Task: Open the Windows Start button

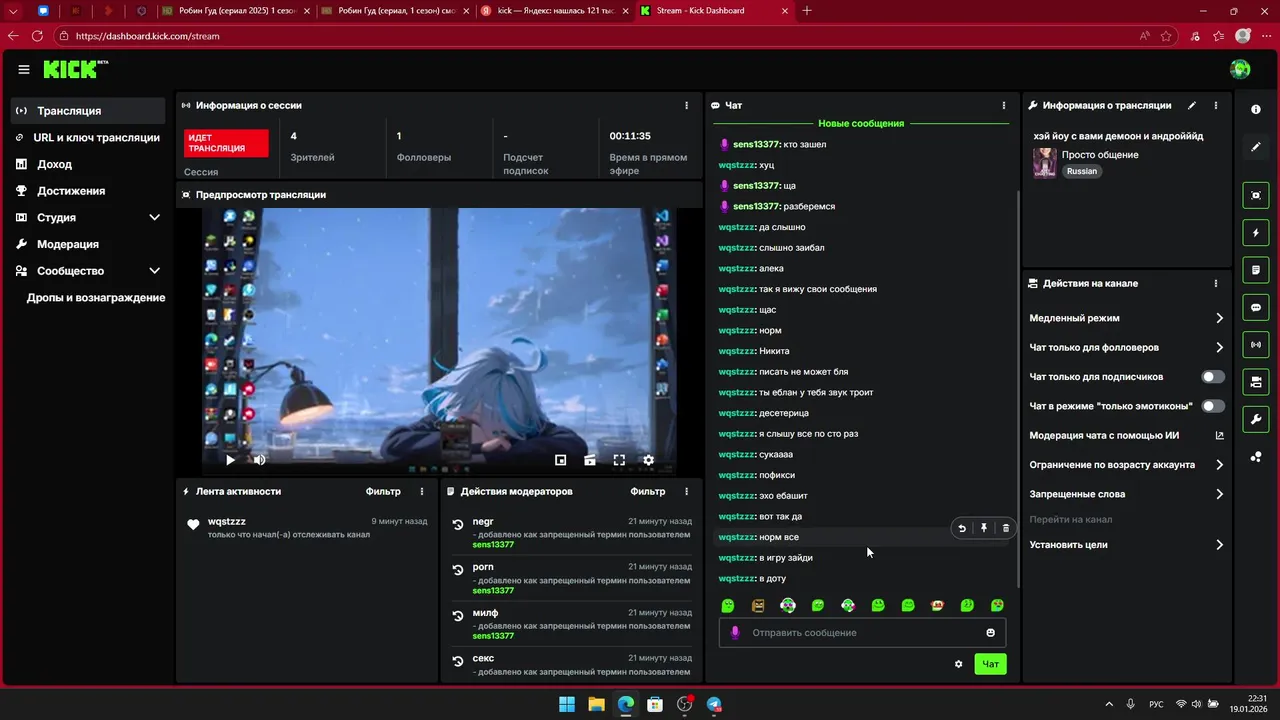Action: 567,704
